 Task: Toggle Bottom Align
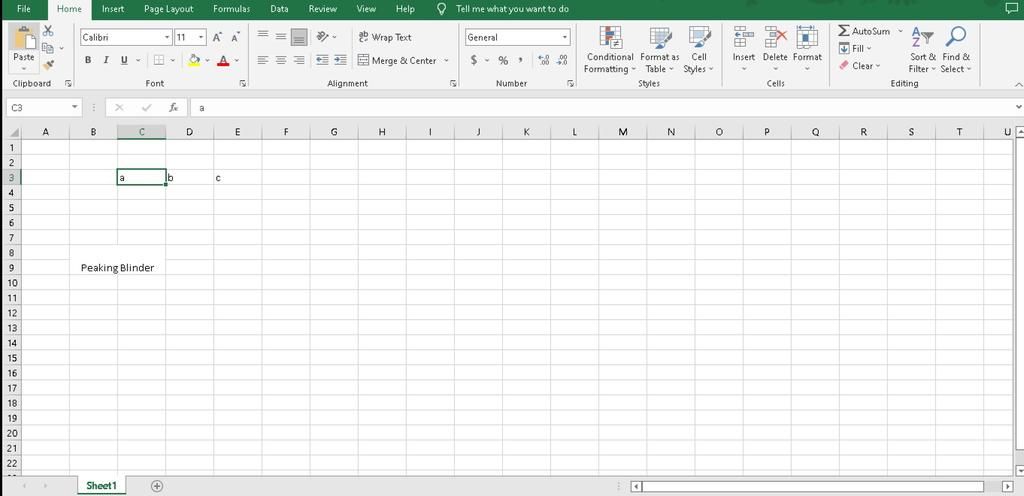[299, 37]
